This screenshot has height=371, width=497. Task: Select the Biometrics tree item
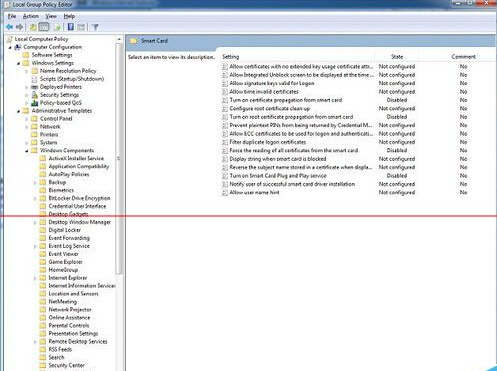pyautogui.click(x=61, y=190)
